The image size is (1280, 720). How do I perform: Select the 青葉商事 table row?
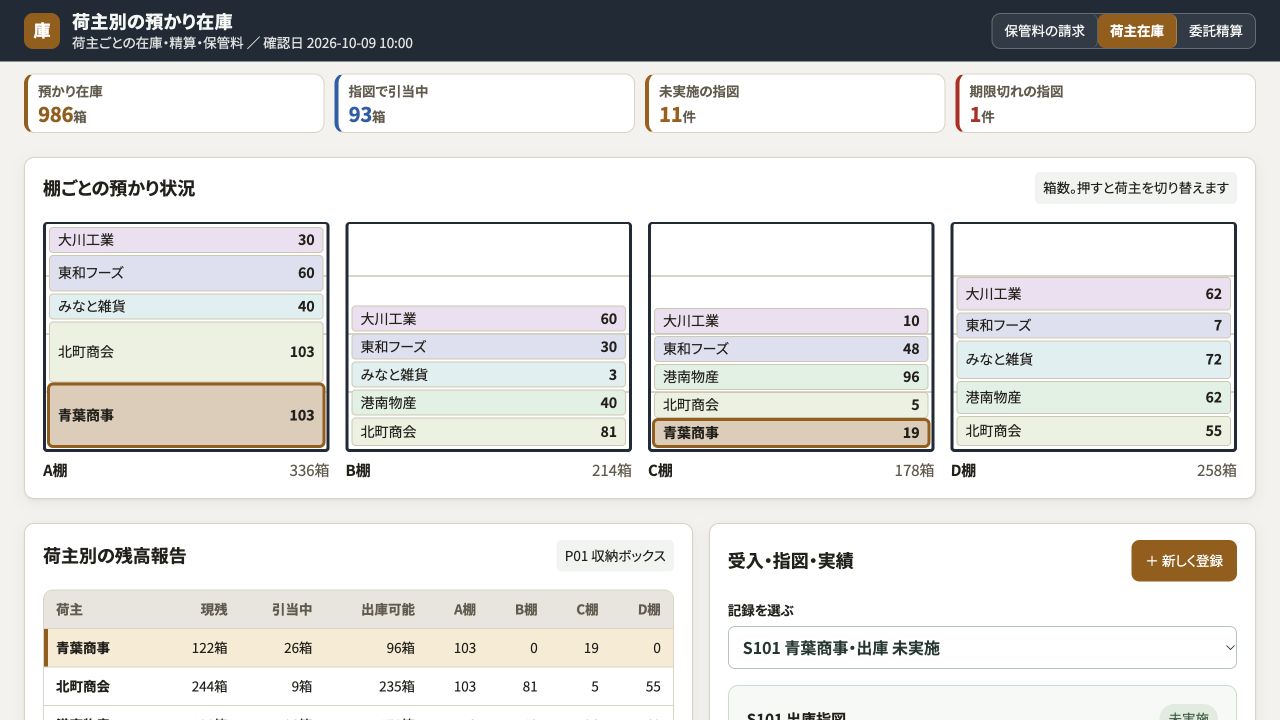[359, 648]
